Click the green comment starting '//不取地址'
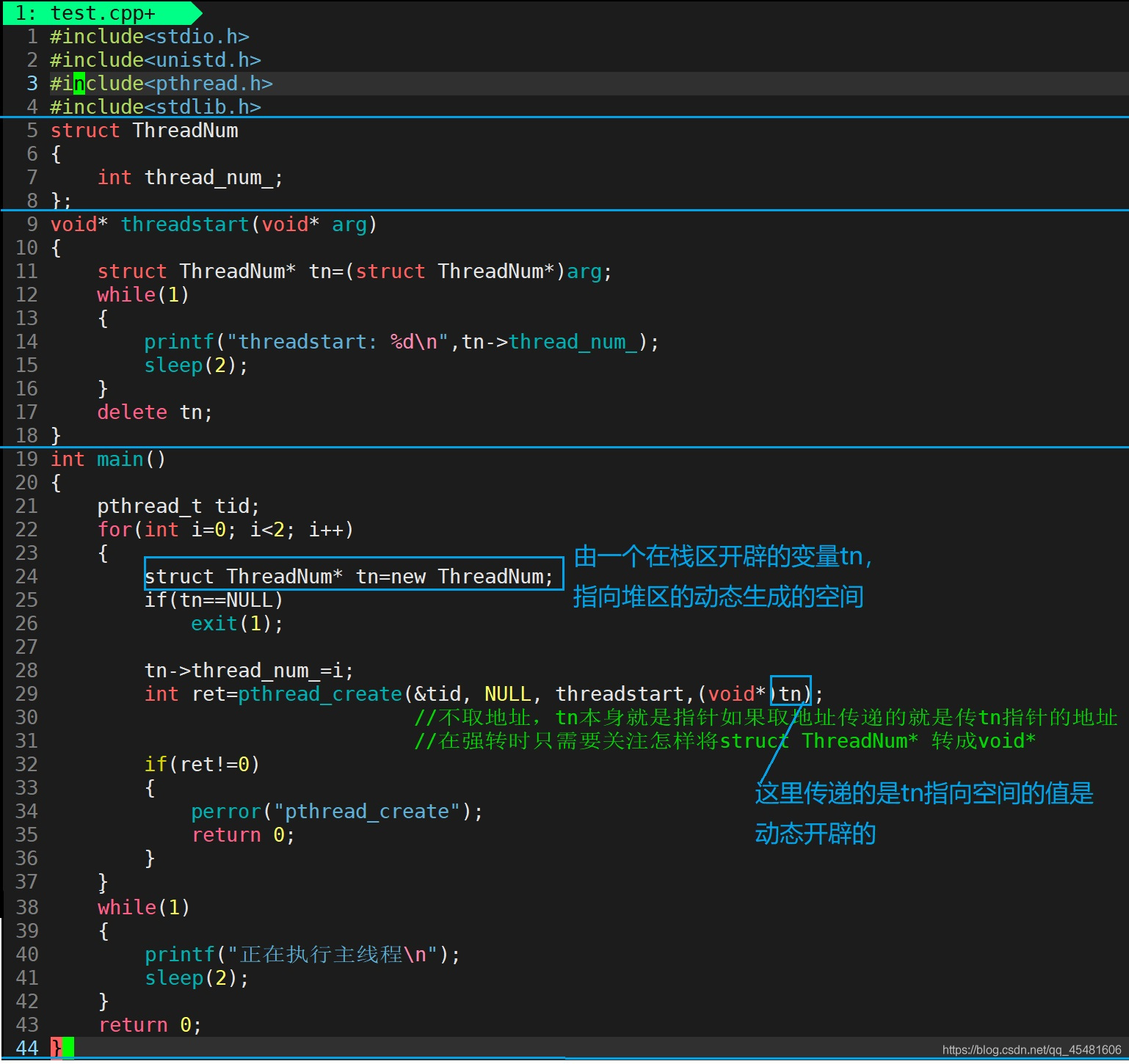Image resolution: width=1129 pixels, height=1064 pixels. click(x=766, y=718)
